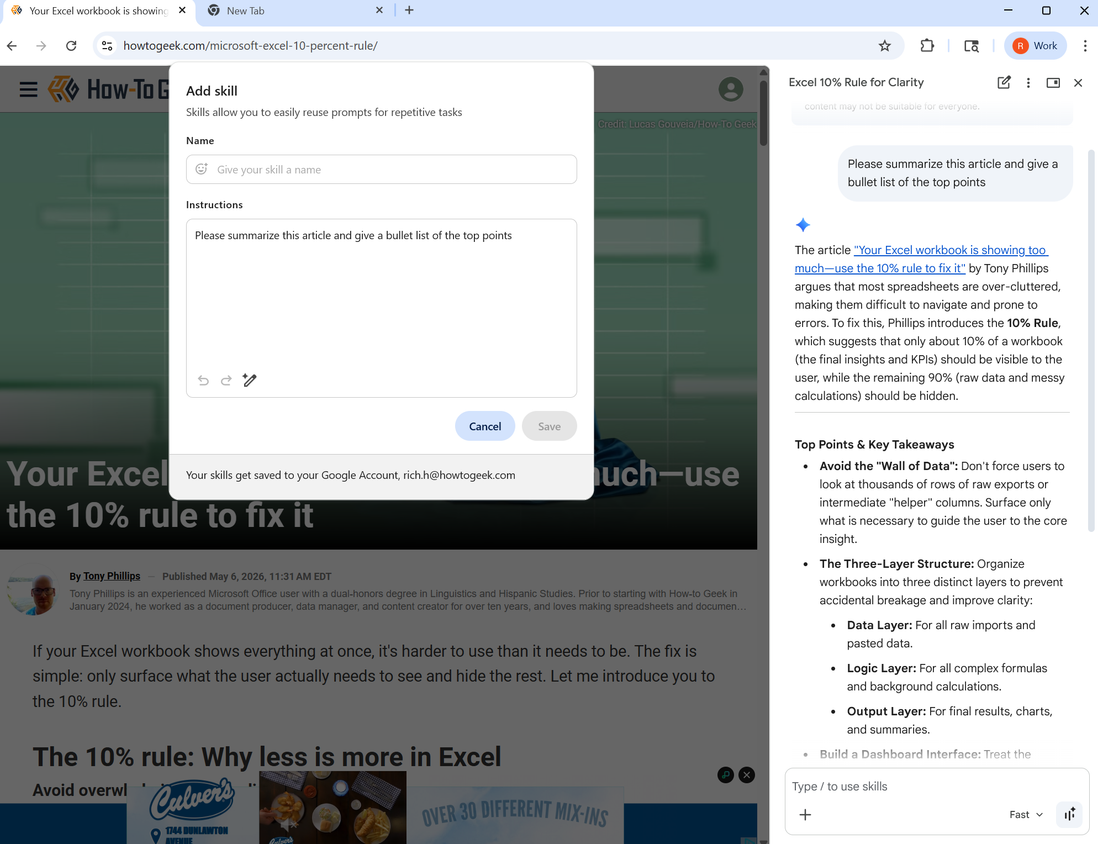
Task: Click the 'Excel 10% Rule for Clarity' title
Action: 856,83
